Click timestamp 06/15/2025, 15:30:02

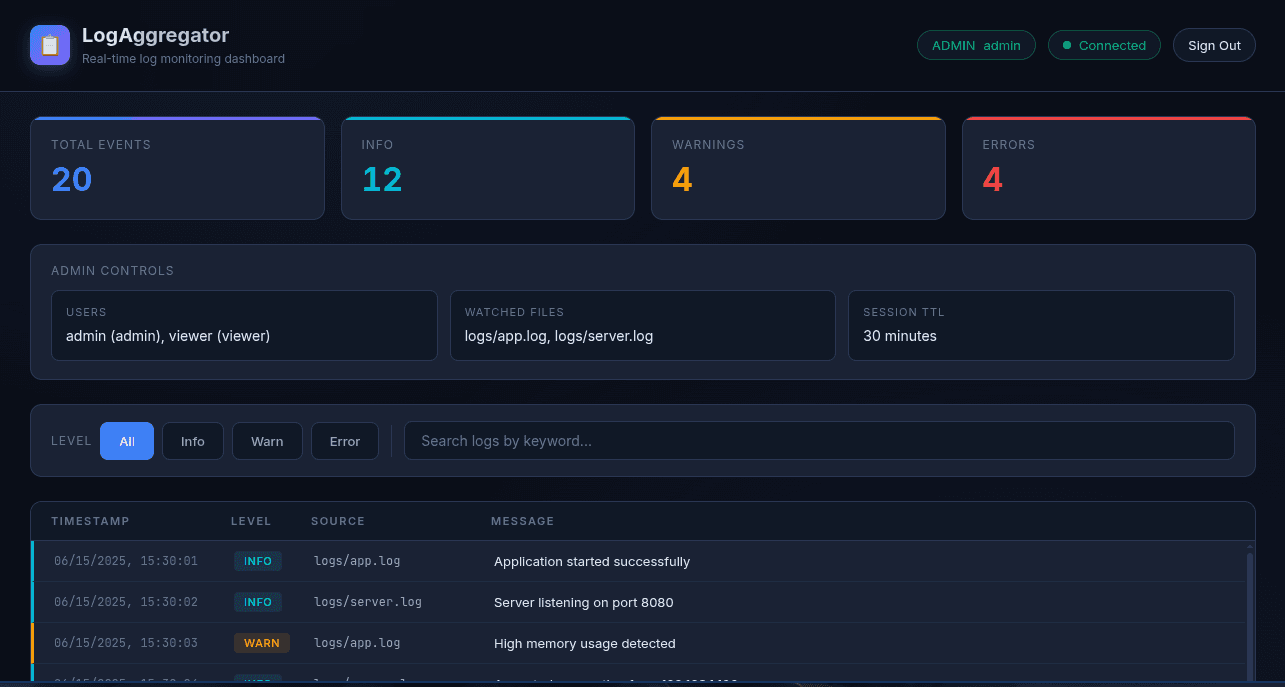point(126,602)
